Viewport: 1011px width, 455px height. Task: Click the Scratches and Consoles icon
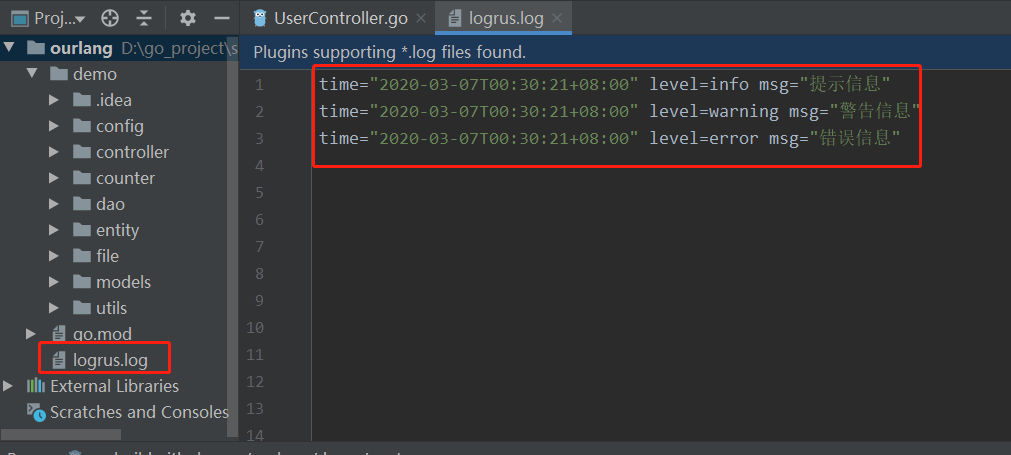(35, 412)
